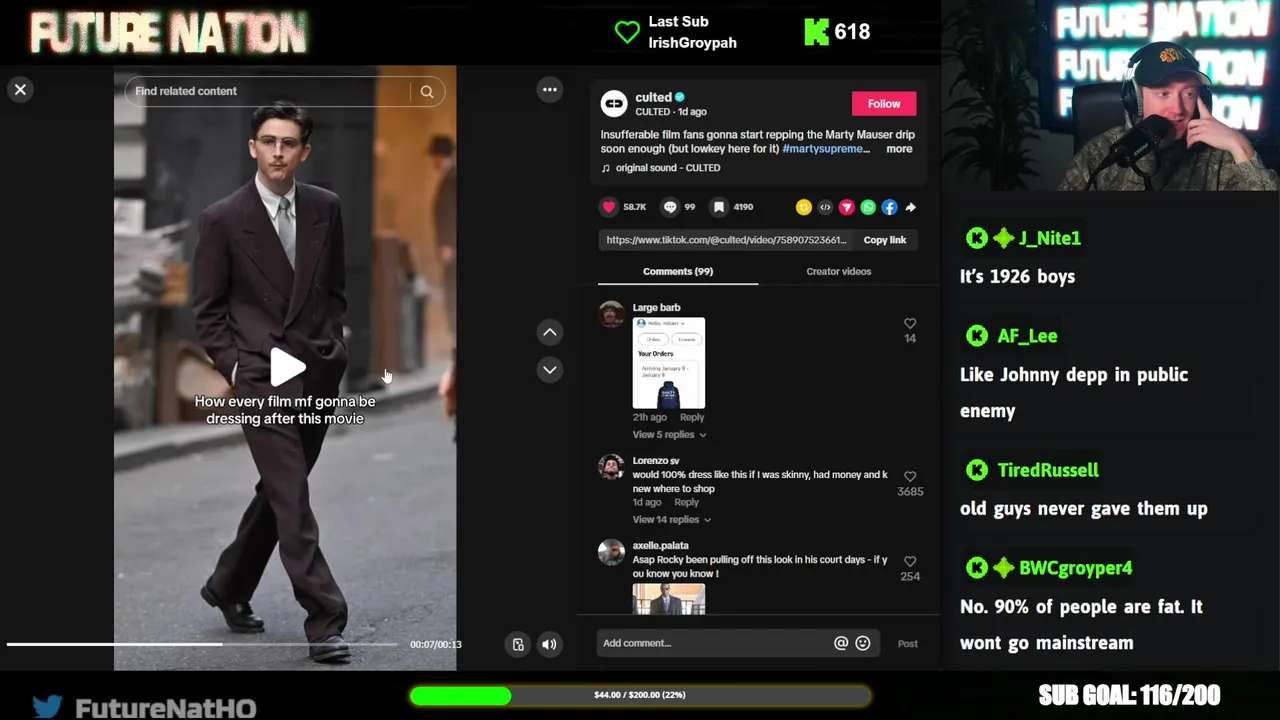Click Copy link button
This screenshot has width=1280, height=720.
(885, 240)
